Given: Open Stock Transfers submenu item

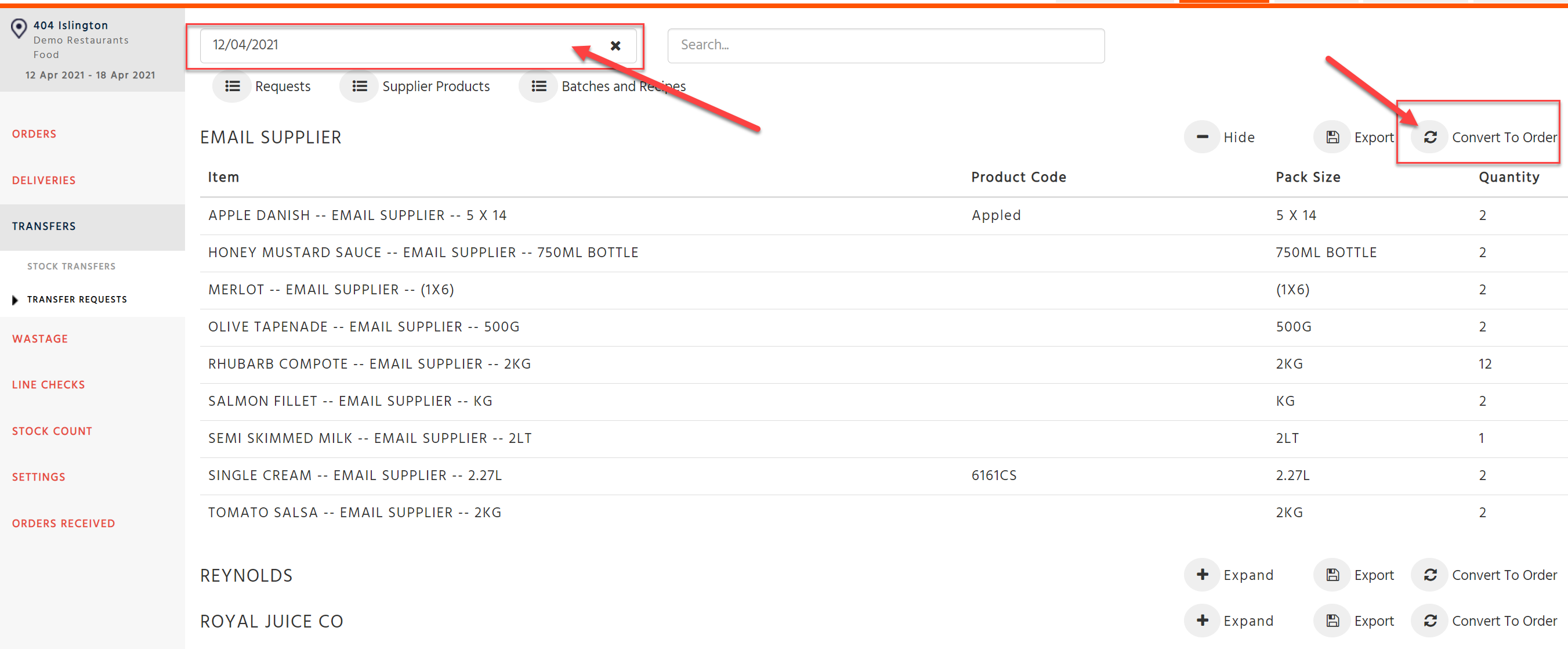Looking at the screenshot, I should point(71,266).
